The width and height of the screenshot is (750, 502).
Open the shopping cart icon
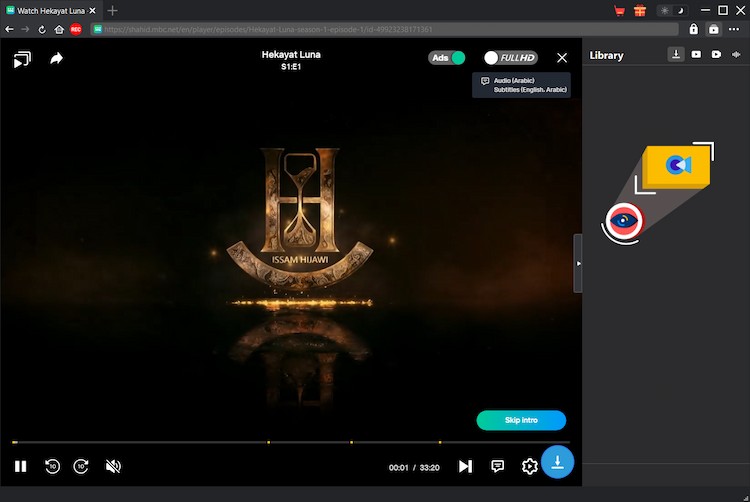619,11
